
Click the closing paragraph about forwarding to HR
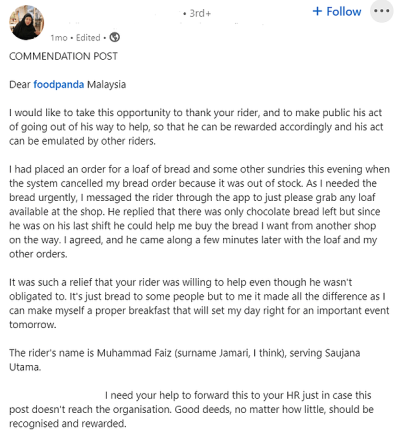coord(191,409)
